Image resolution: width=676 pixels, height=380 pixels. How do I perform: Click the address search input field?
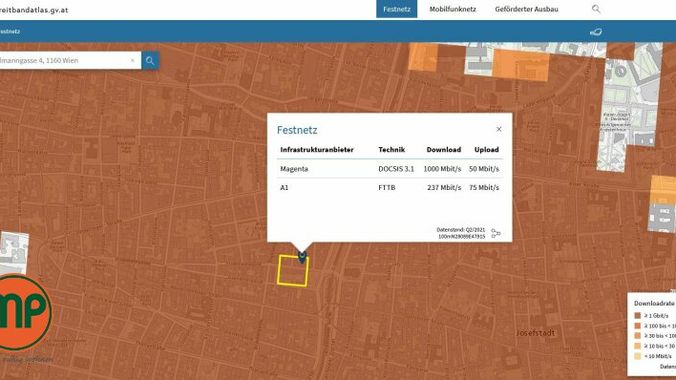pyautogui.click(x=65, y=60)
